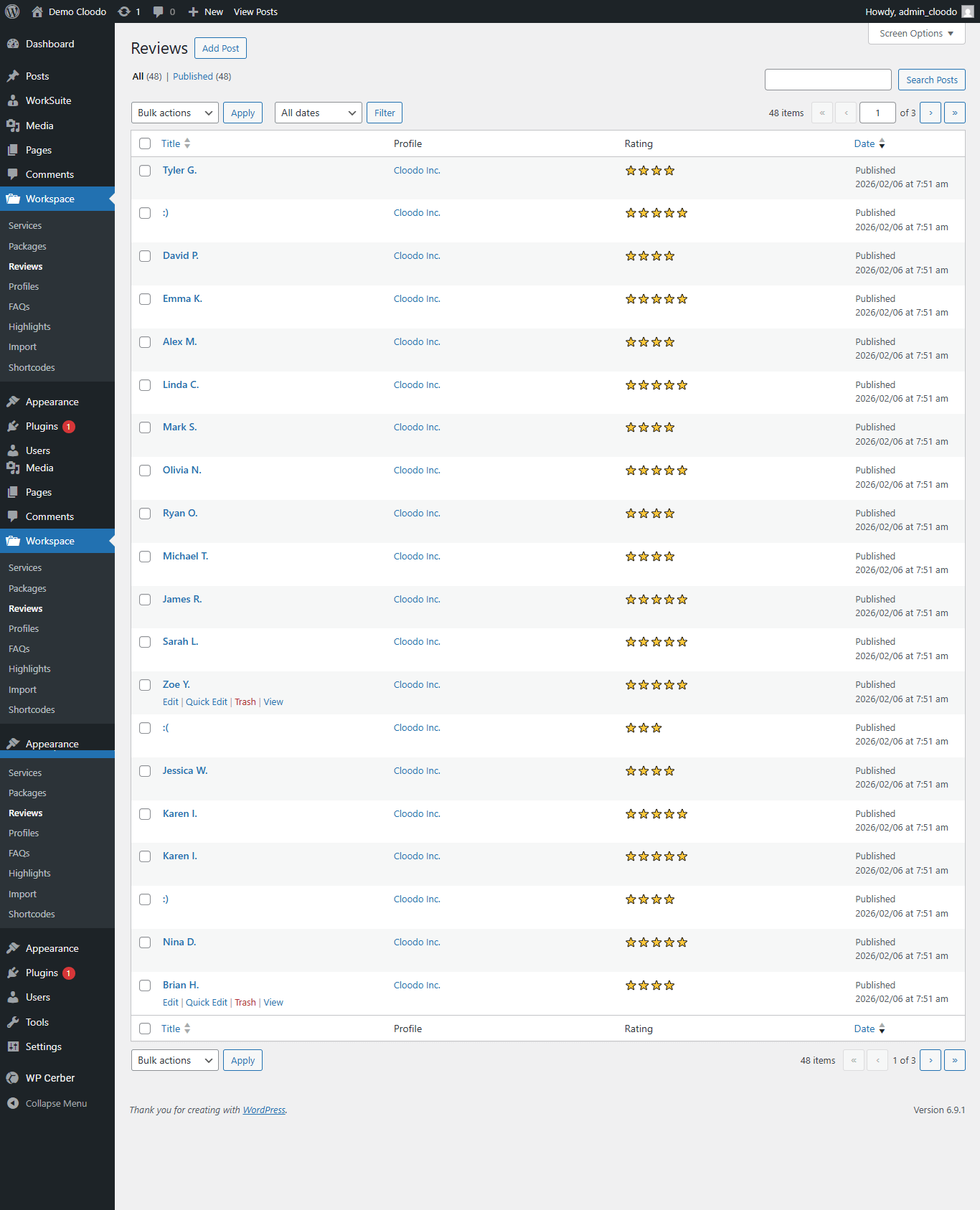The height and width of the screenshot is (1210, 980).
Task: Open the top Bulk actions dropdown
Action: (175, 113)
